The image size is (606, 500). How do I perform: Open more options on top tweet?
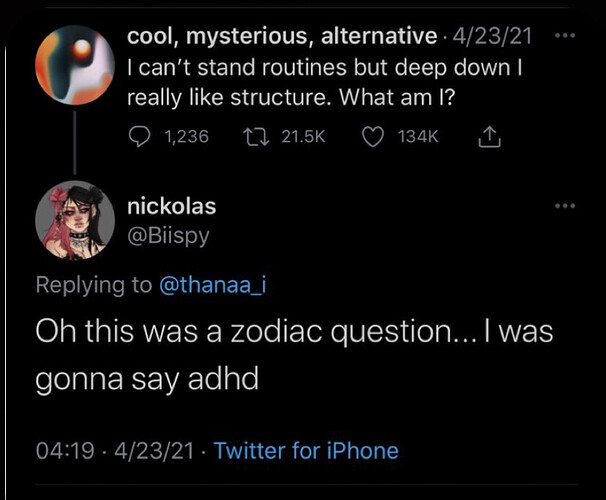[x=566, y=36]
